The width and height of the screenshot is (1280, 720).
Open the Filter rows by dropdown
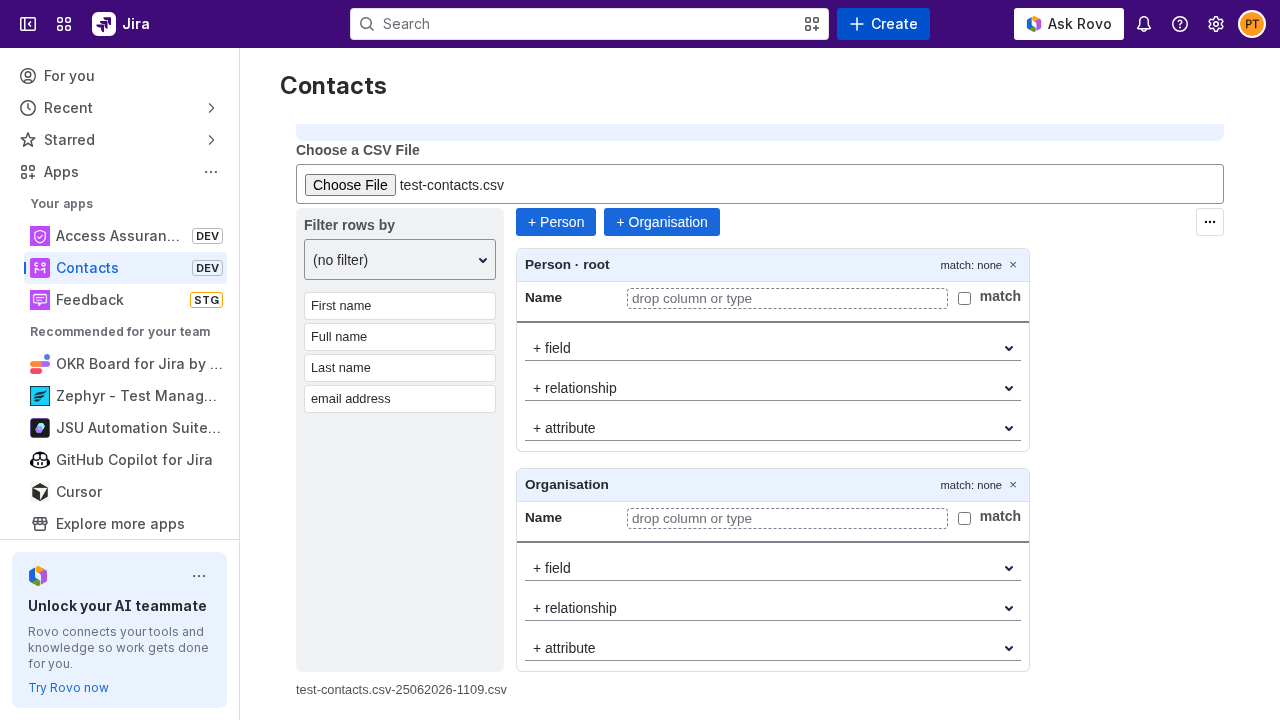pos(400,260)
